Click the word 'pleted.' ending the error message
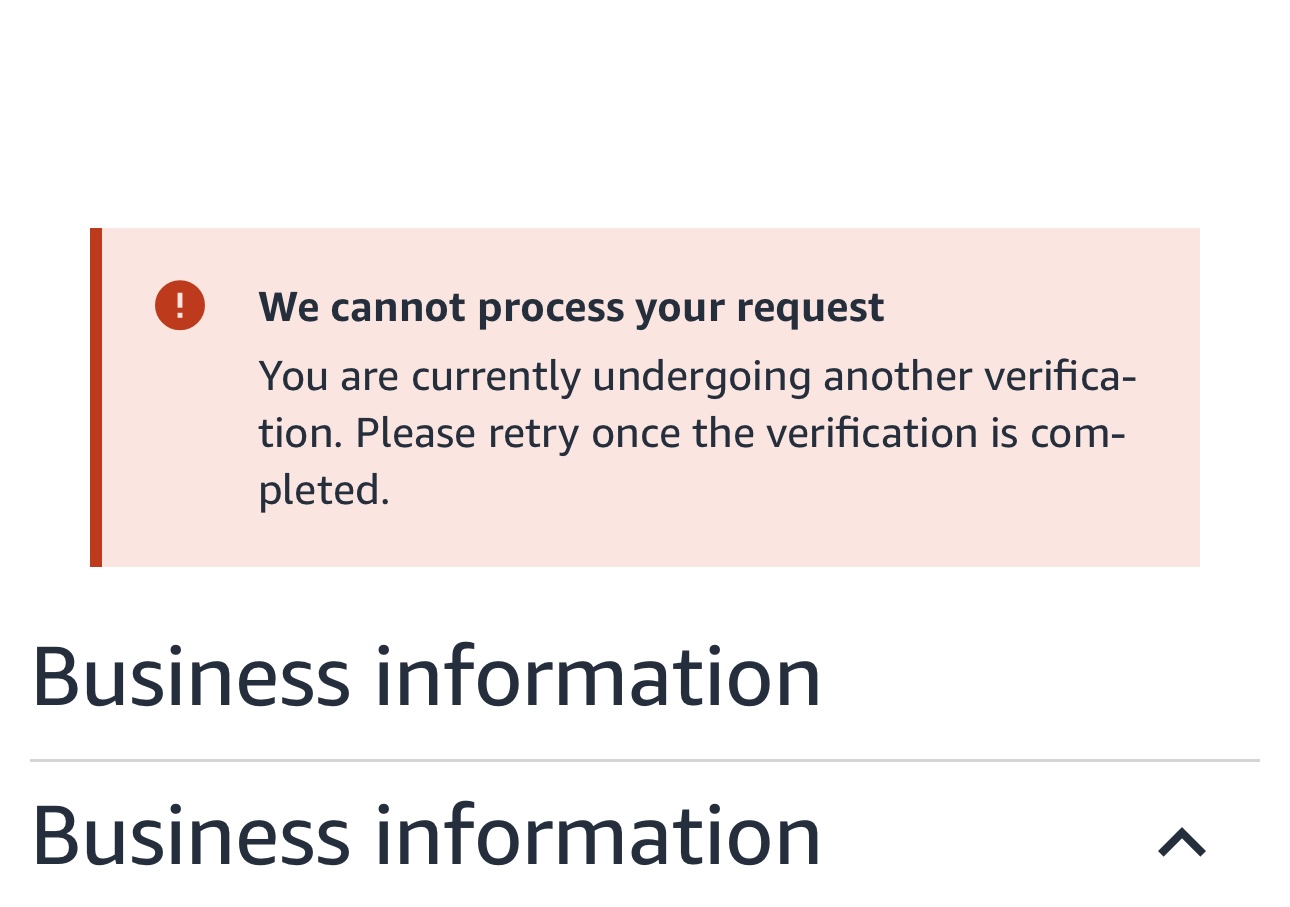The height and width of the screenshot is (907, 1290). click(323, 491)
